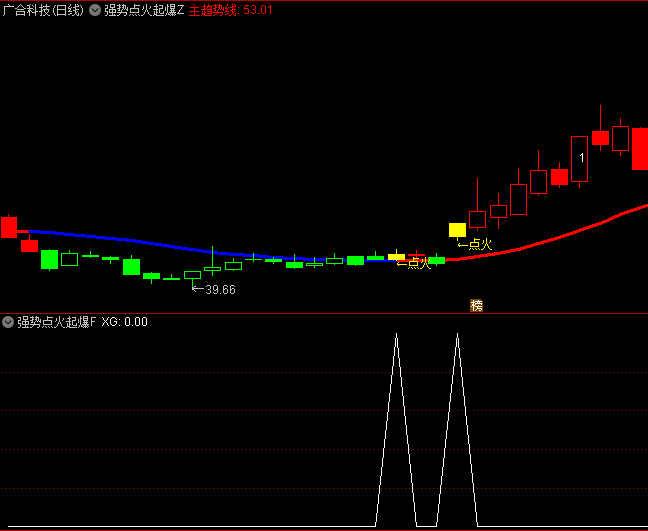
Task: Click the 39.66 low price label
Action: pos(220,290)
